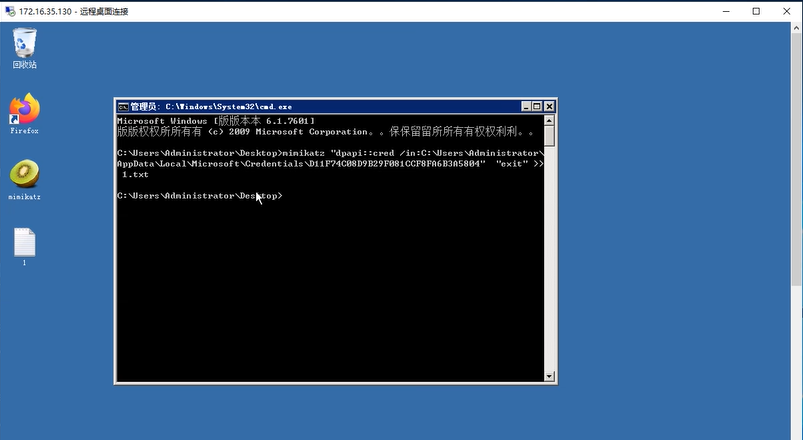
Task: Click the cmd.exe title bar text
Action: [x=211, y=107]
